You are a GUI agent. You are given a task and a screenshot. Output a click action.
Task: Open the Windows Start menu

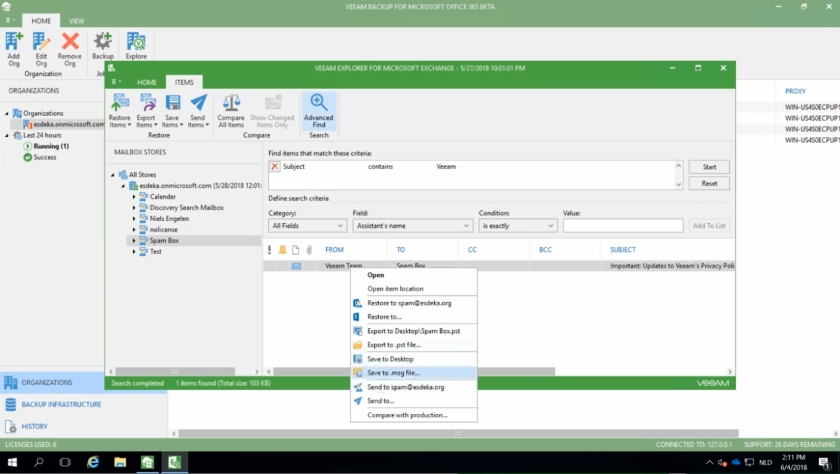[12, 462]
